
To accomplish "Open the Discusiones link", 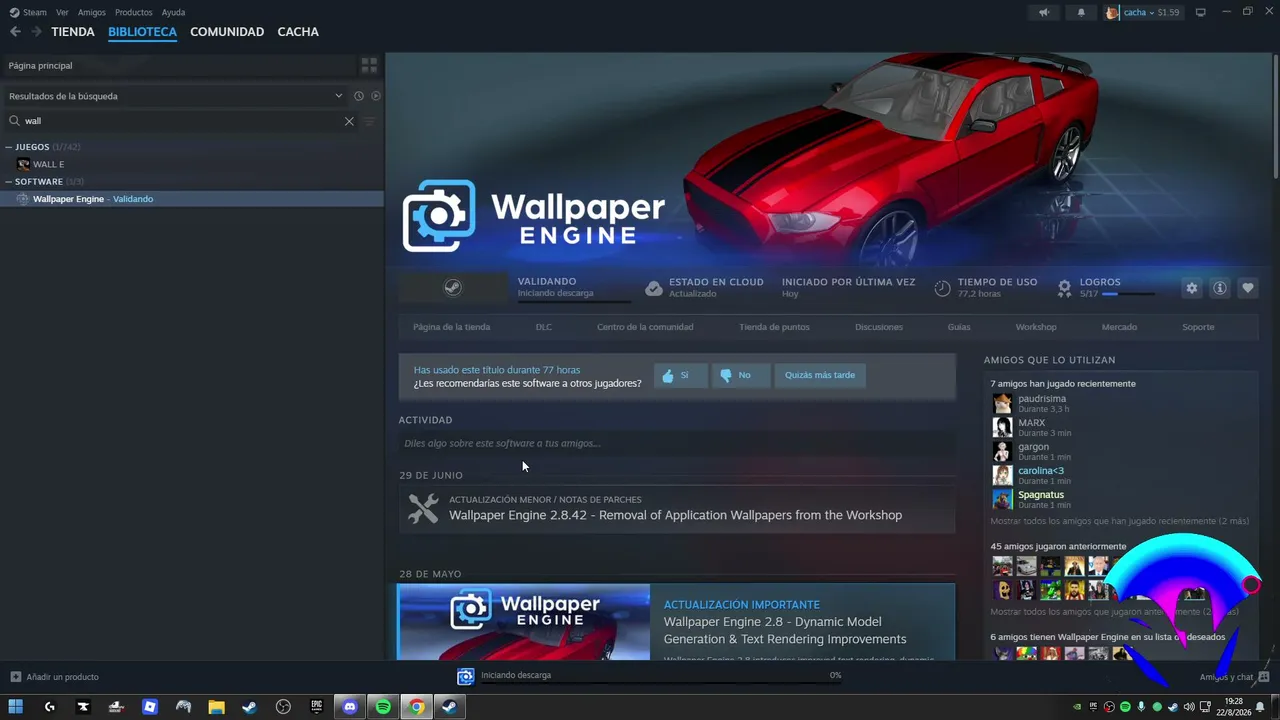I will click(x=879, y=327).
